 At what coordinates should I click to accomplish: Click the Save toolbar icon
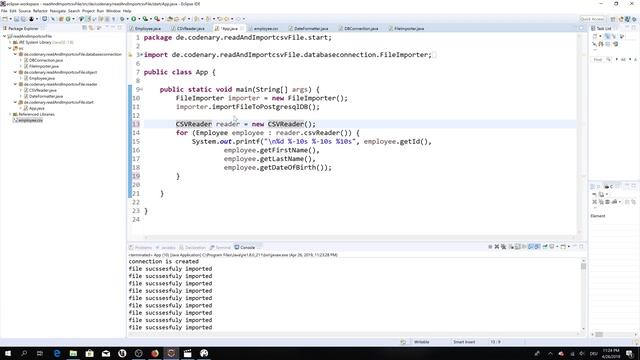pos(16,19)
